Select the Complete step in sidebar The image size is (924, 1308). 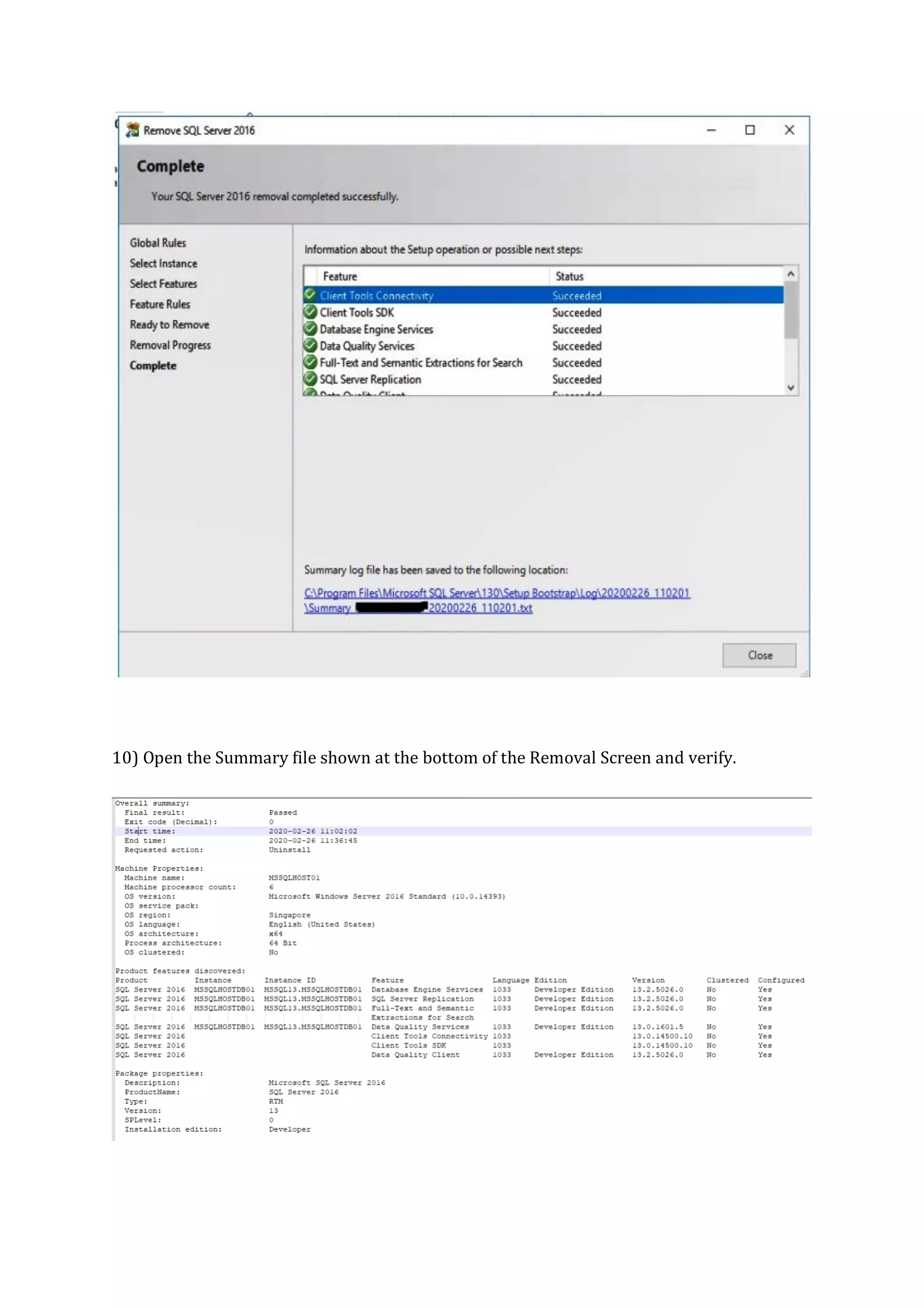(152, 366)
